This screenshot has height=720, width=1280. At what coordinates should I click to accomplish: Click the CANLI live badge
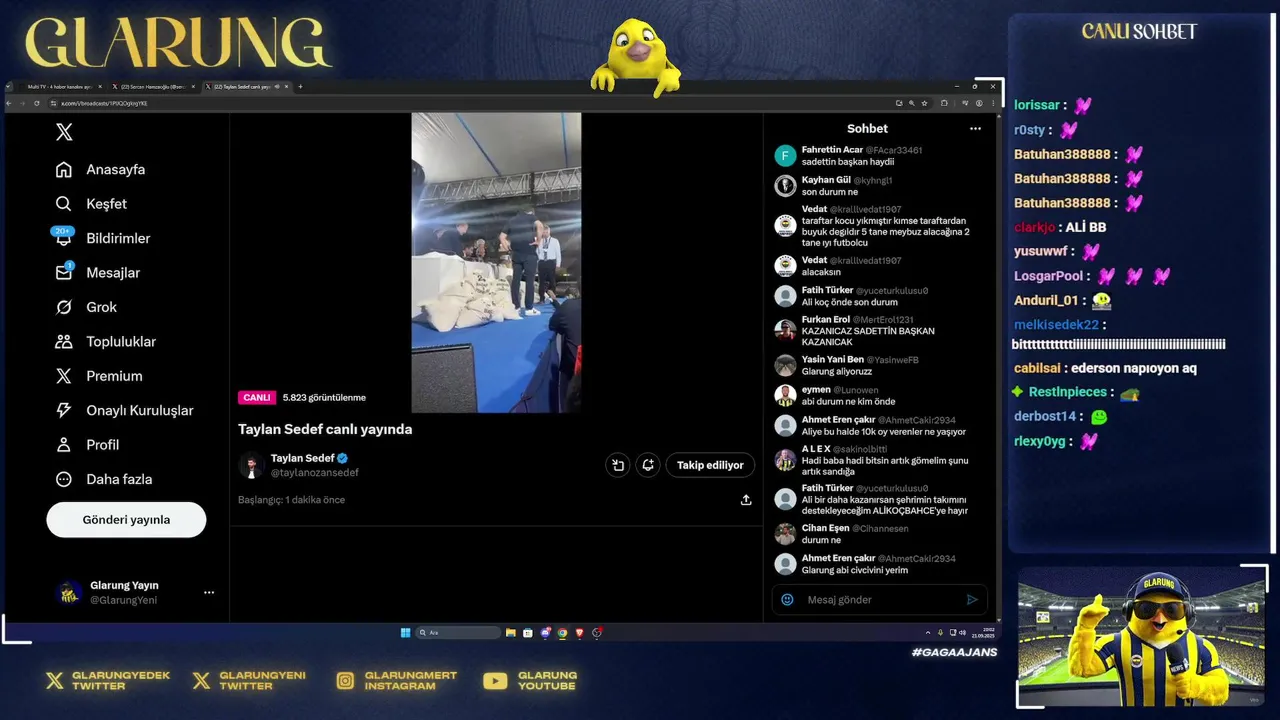[257, 398]
